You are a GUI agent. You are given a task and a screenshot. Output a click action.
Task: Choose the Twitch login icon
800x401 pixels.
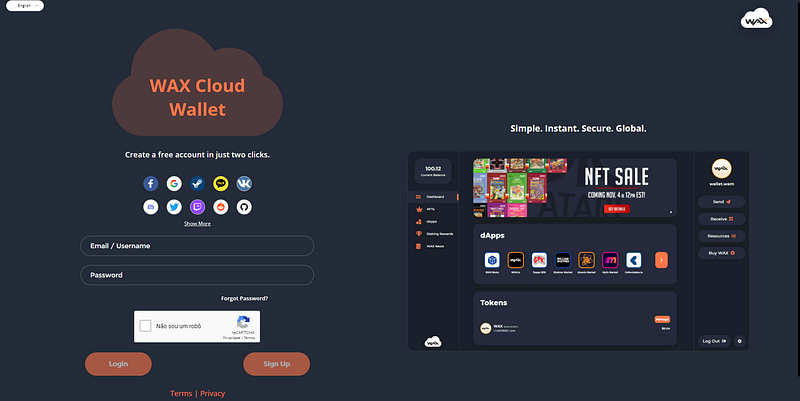(x=197, y=207)
